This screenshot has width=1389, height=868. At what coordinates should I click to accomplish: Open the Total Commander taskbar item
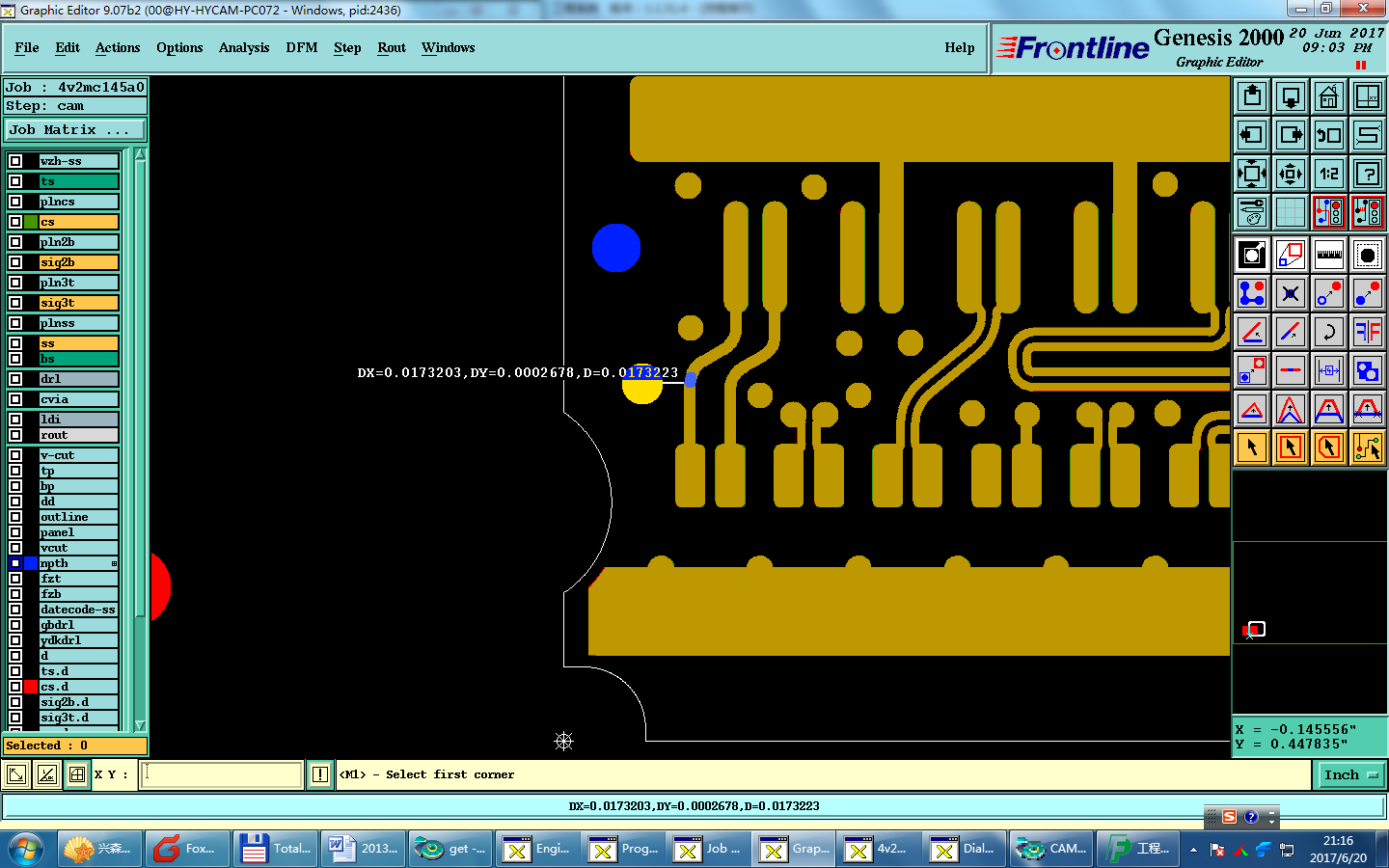coord(276,849)
